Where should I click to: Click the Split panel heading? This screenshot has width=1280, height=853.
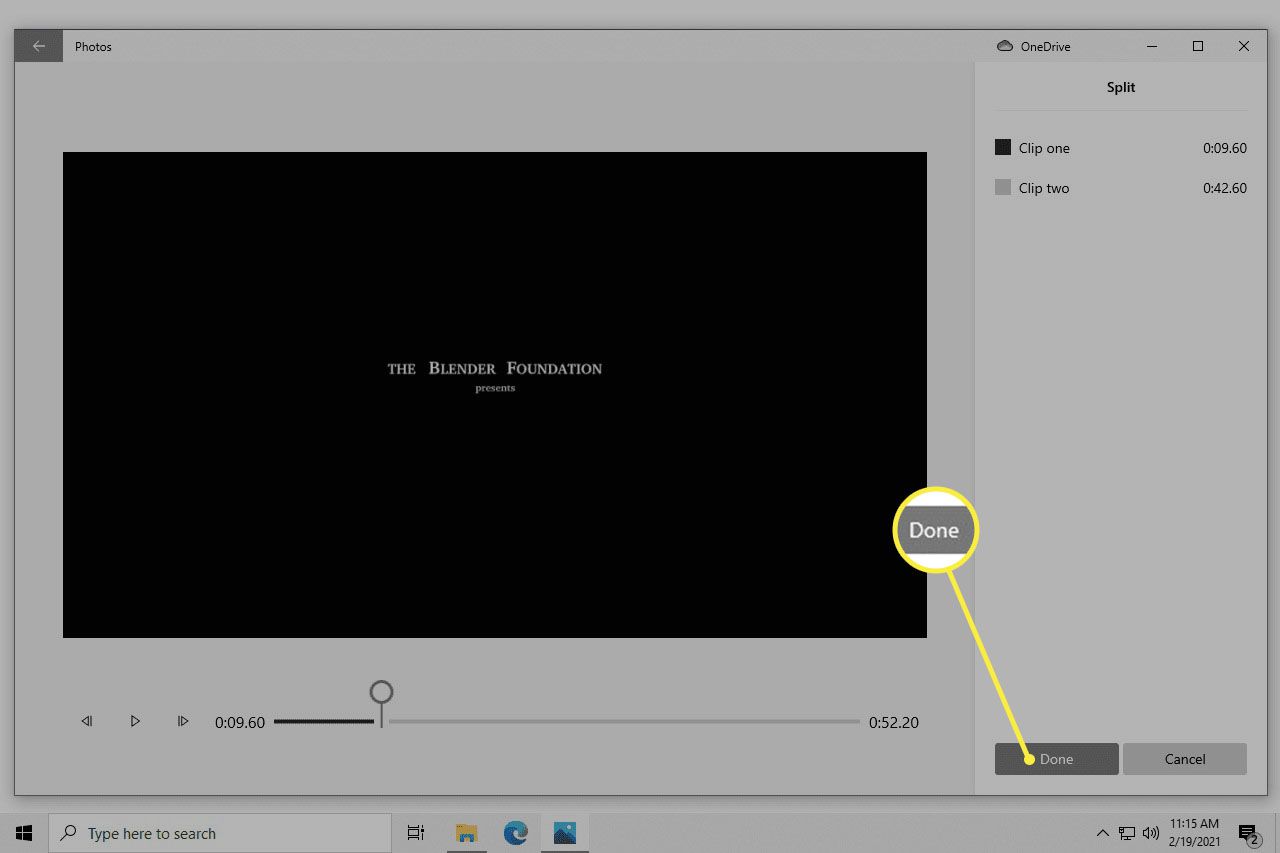(1121, 87)
